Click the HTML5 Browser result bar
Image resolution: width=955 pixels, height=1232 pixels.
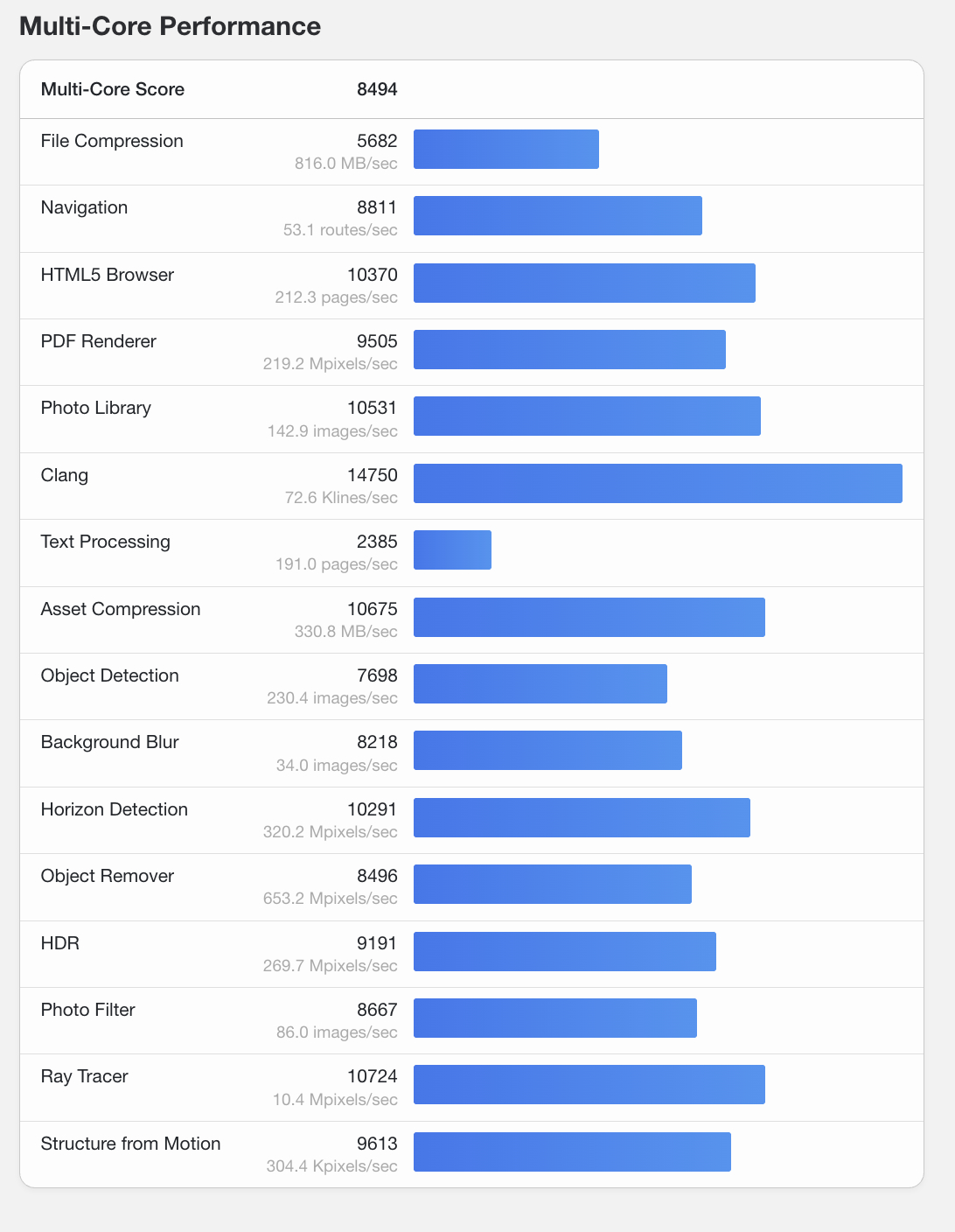(x=584, y=283)
